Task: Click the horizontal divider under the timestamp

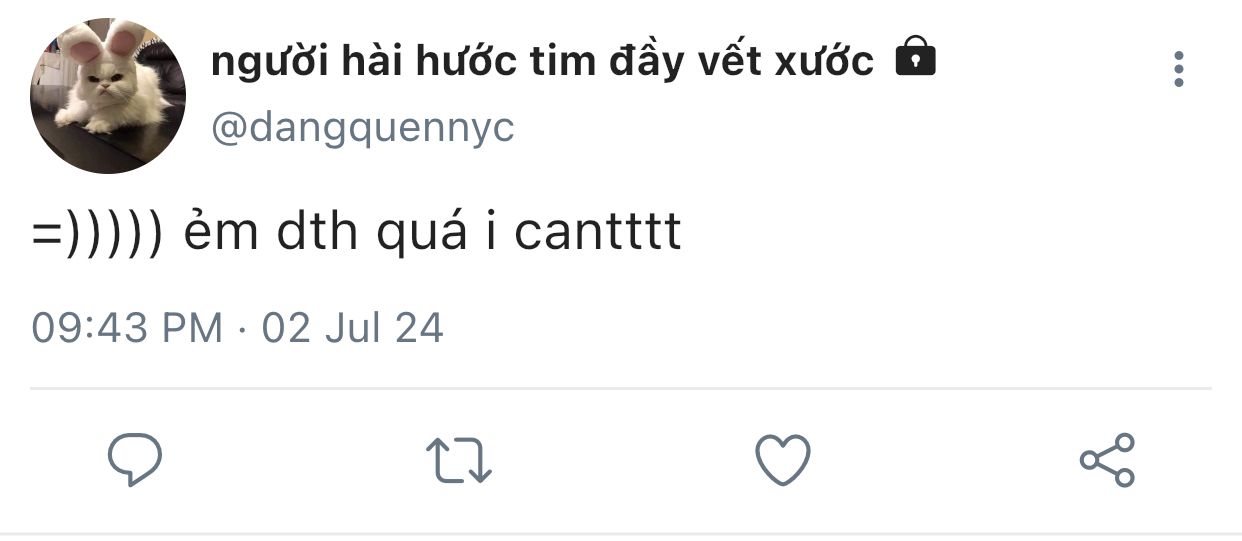Action: [x=621, y=388]
